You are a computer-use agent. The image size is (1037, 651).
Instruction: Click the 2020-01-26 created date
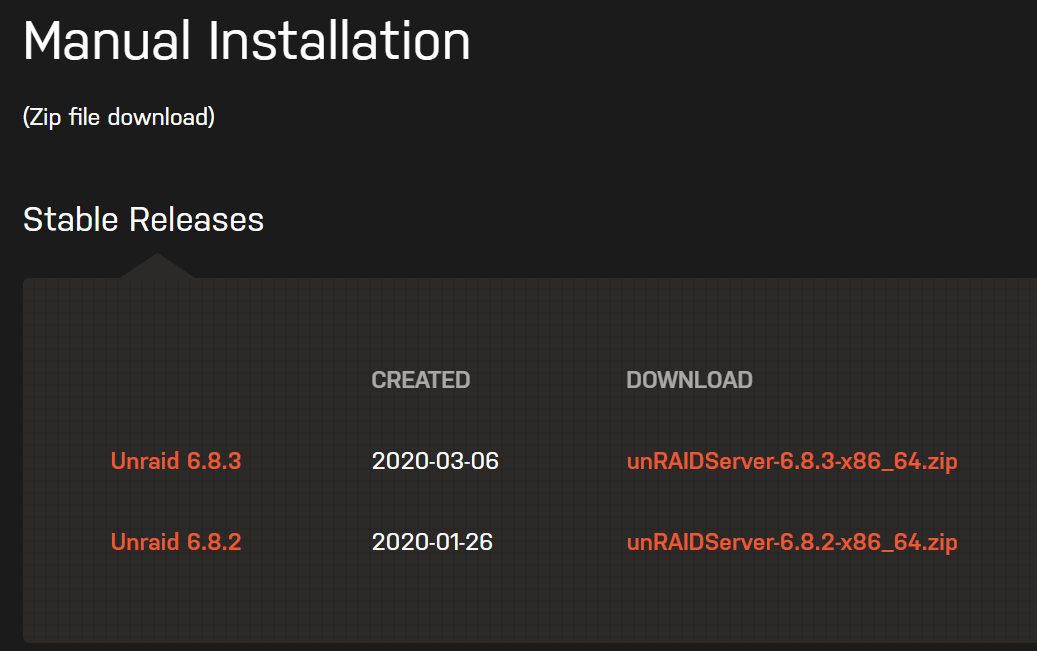coord(432,542)
